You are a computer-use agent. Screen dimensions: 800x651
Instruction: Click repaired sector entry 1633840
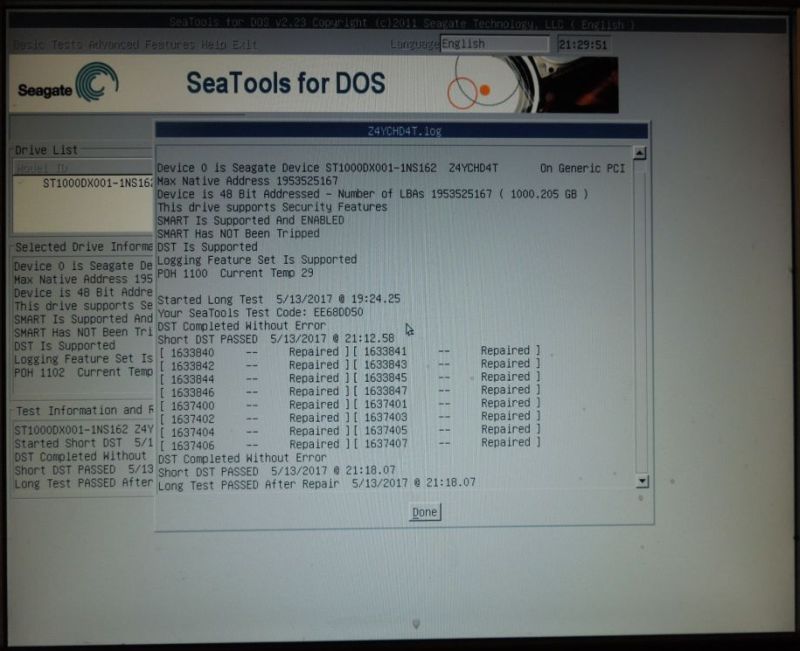click(254, 353)
